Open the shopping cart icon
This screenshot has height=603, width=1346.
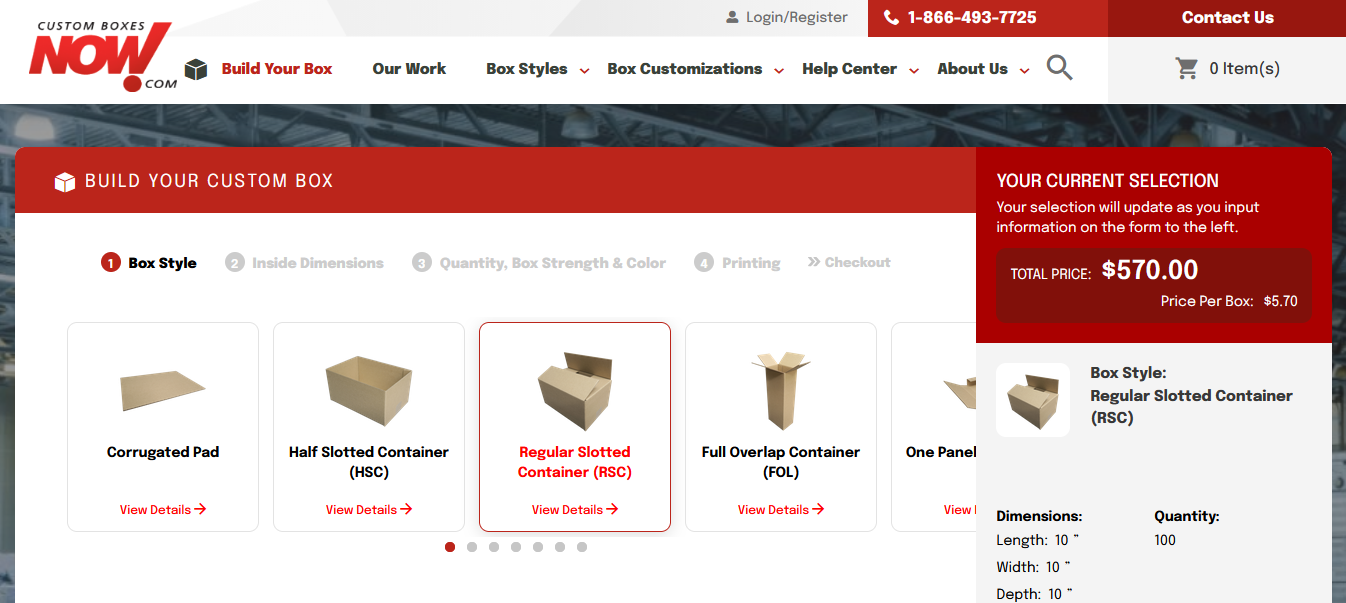coord(1187,68)
